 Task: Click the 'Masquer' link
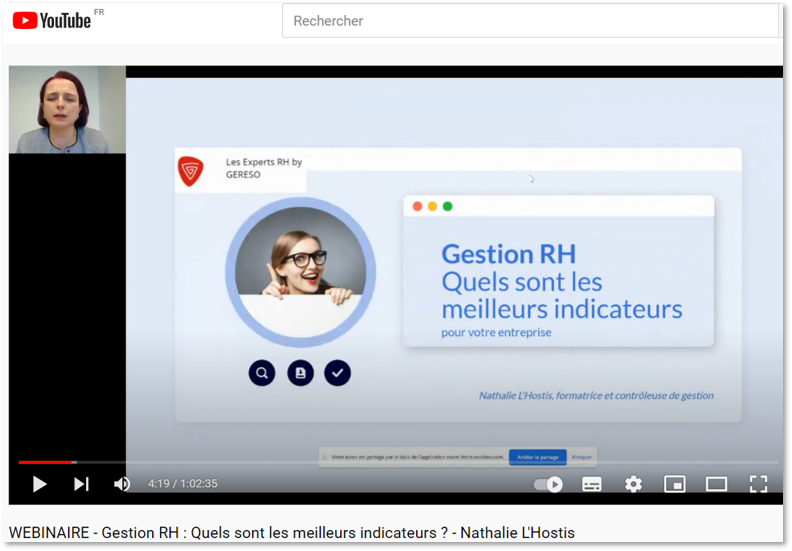(x=581, y=457)
